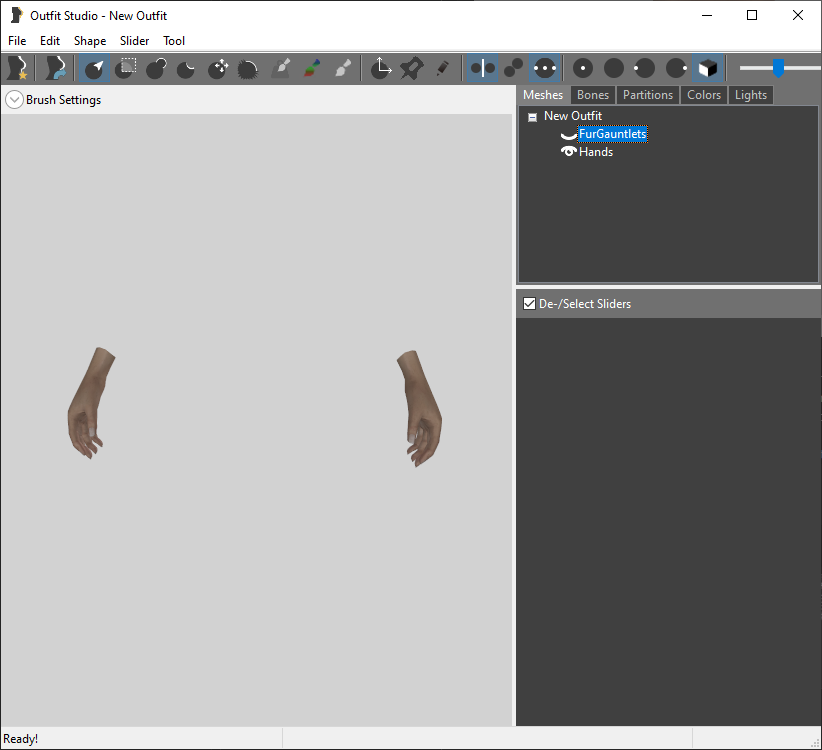Select the New Outfit tree label
The height and width of the screenshot is (750, 822).
pos(572,116)
